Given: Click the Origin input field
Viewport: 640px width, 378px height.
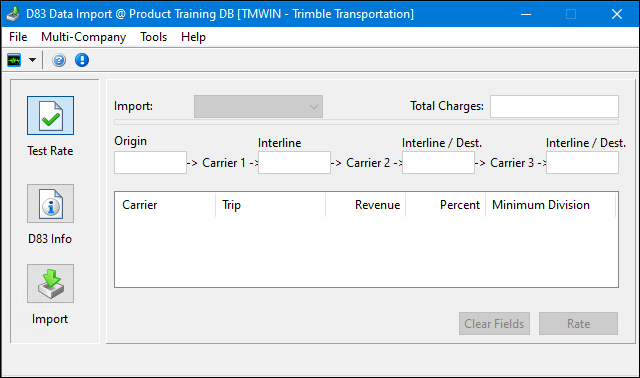Looking at the screenshot, I should pos(150,162).
